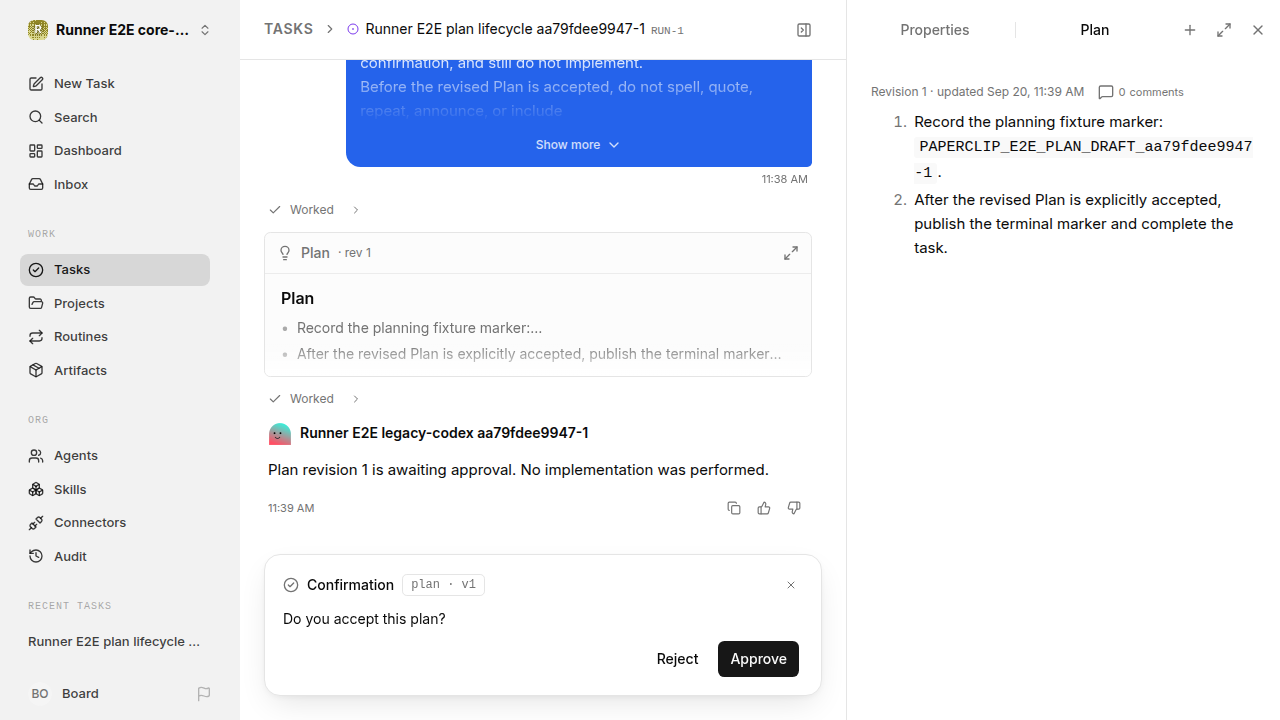Expand the Plan rev 1 card
The width and height of the screenshot is (1280, 720).
click(x=791, y=253)
